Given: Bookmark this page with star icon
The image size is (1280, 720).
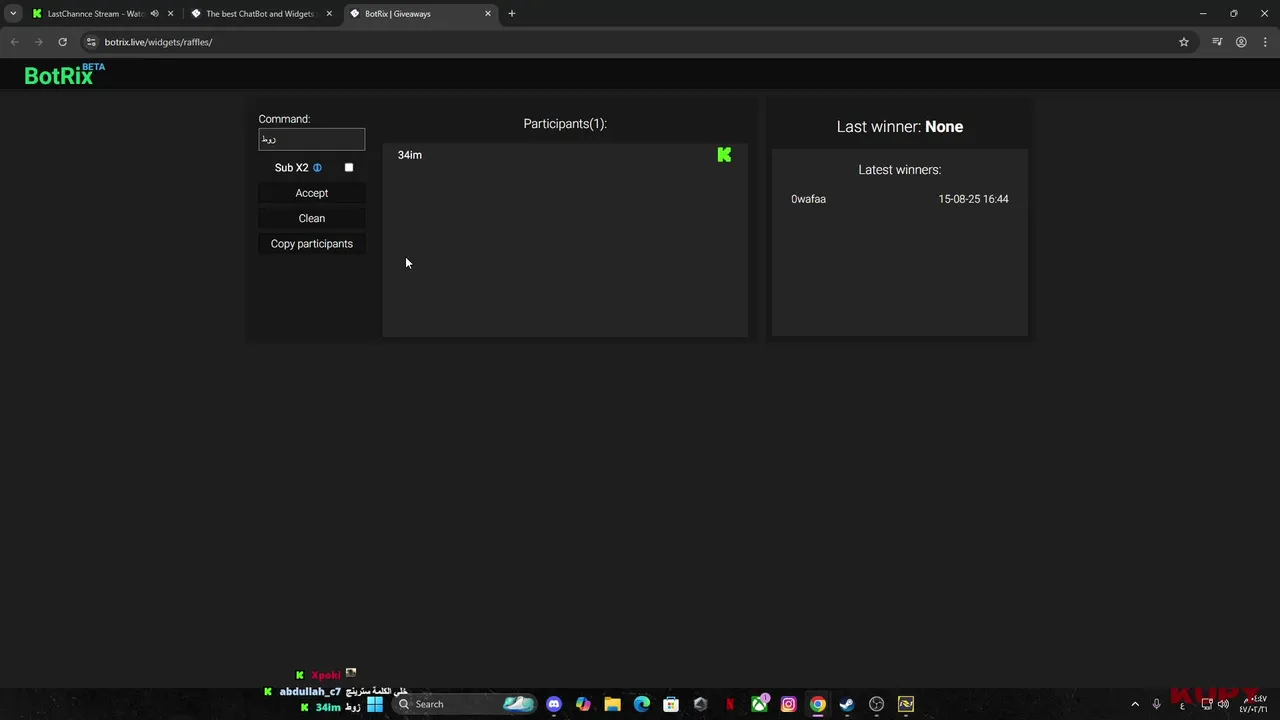Looking at the screenshot, I should (1184, 42).
